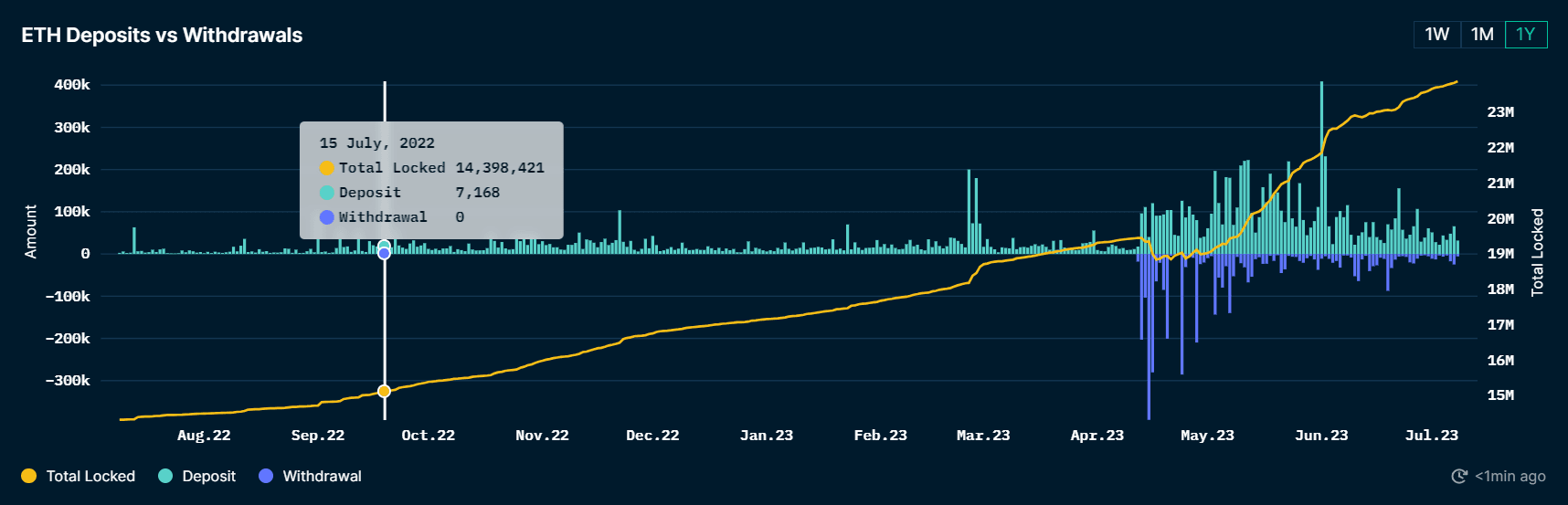Click the tooltip Total Locked value 14,398,421
This screenshot has height=505, width=1568.
coord(500,168)
